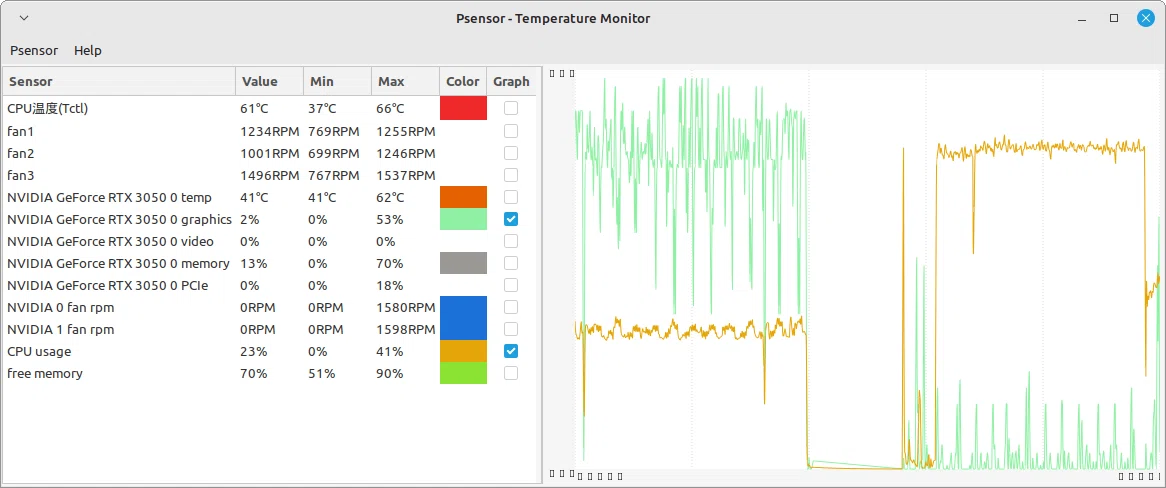Click the 61°C CPU temperature value
The width and height of the screenshot is (1166, 488).
[254, 109]
